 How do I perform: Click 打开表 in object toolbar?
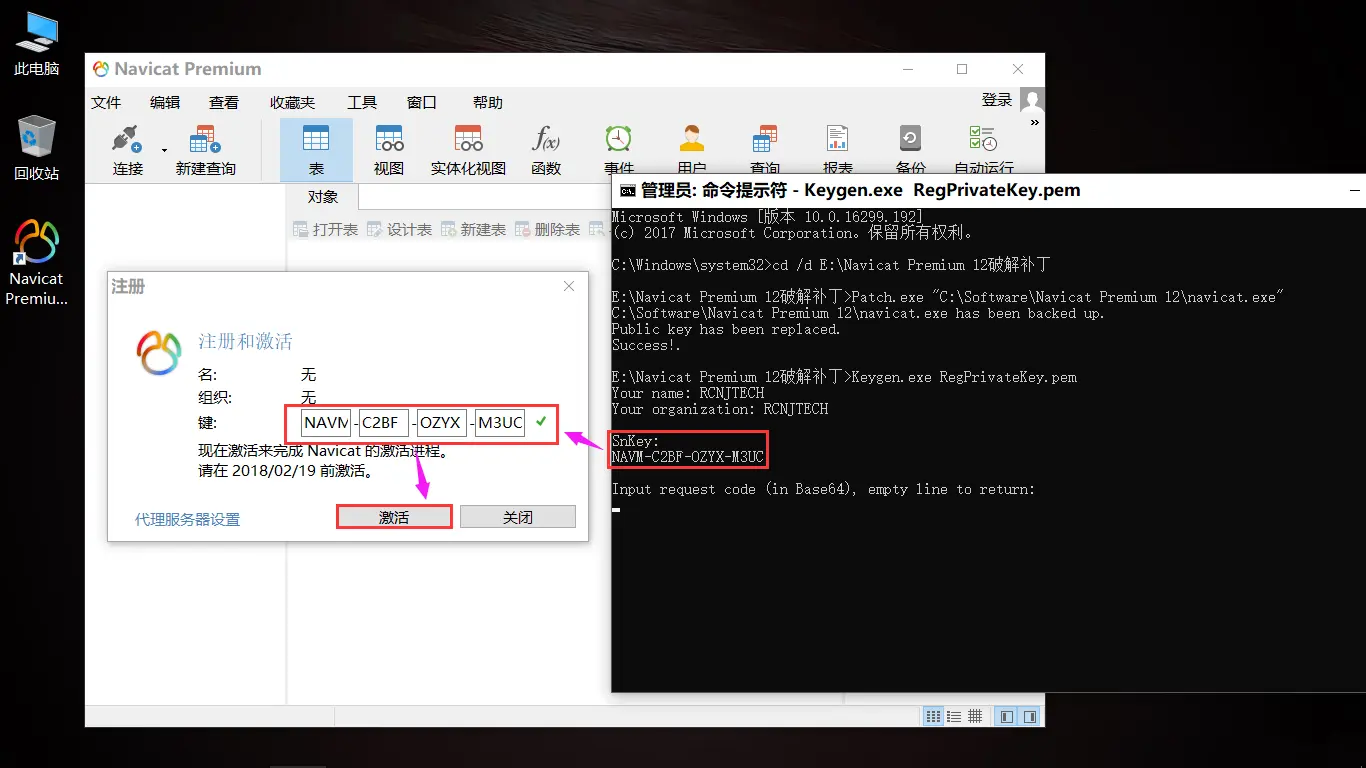(x=326, y=229)
